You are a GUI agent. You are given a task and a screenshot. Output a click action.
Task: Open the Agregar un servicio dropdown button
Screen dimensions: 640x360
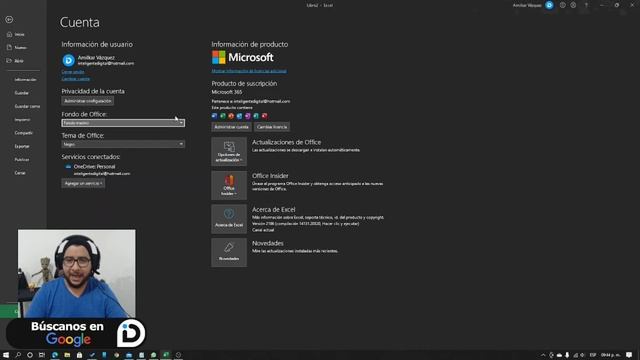pos(83,183)
